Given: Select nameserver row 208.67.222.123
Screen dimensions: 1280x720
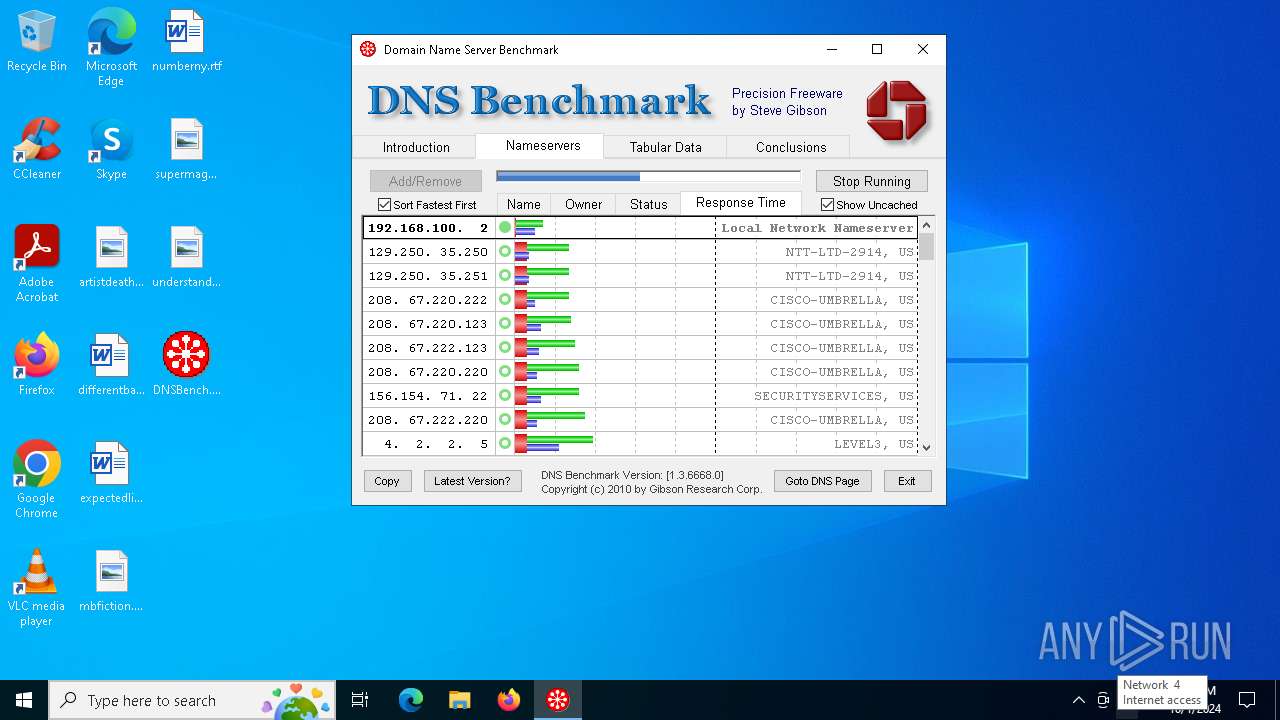Looking at the screenshot, I should (x=640, y=348).
